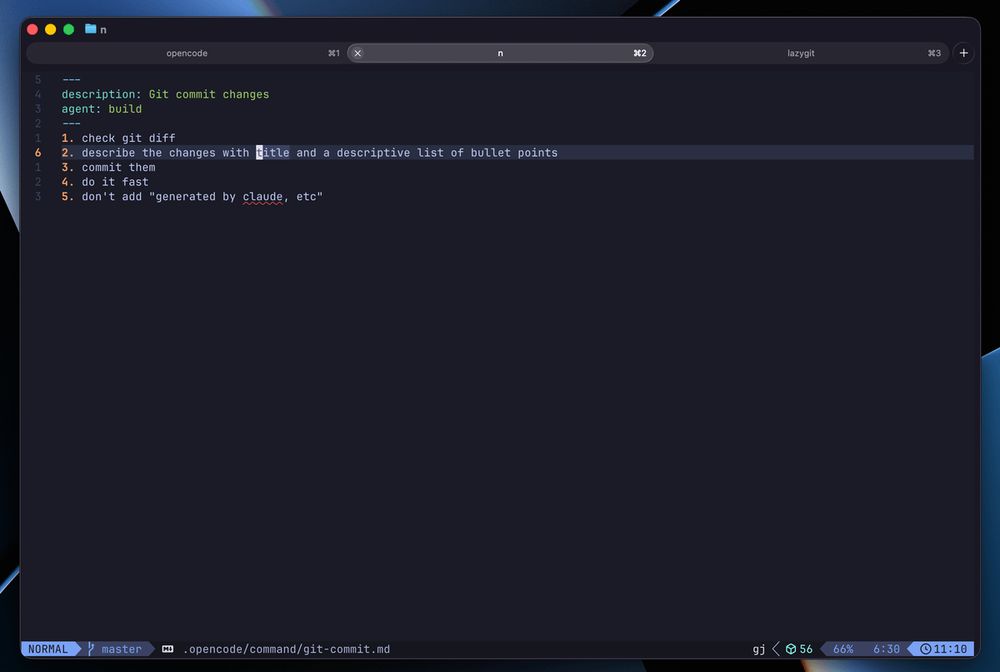1000x672 pixels.
Task: Click the left angle separator before the package count
Action: 774,649
